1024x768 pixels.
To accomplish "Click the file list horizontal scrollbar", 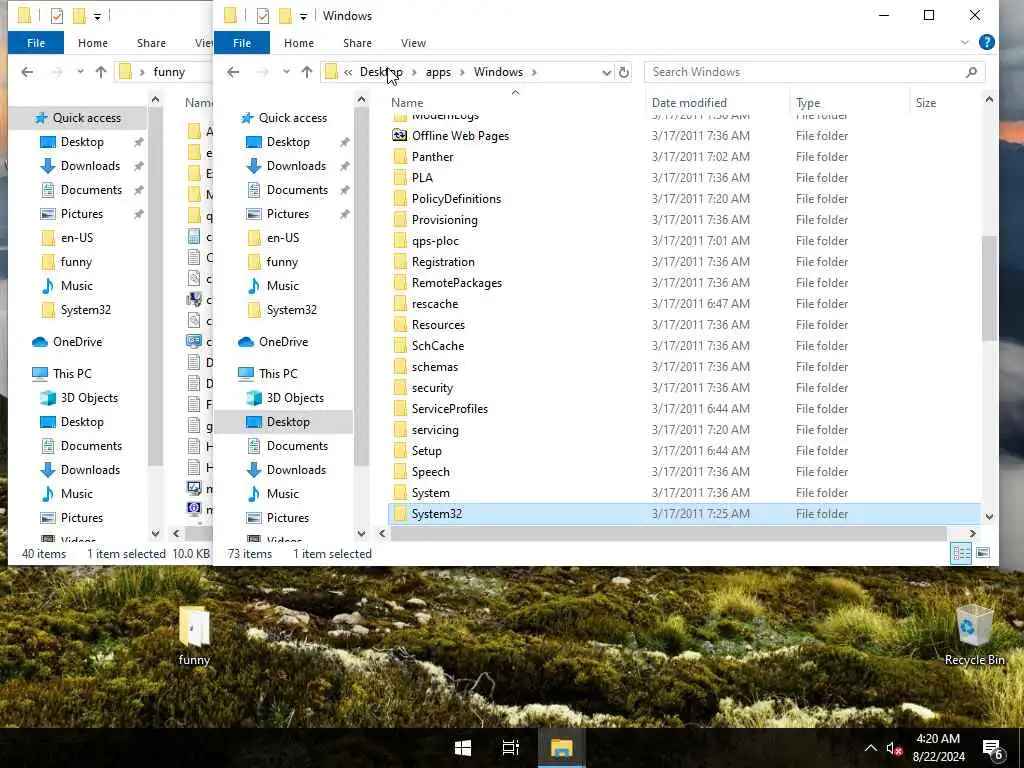I will (667, 534).
